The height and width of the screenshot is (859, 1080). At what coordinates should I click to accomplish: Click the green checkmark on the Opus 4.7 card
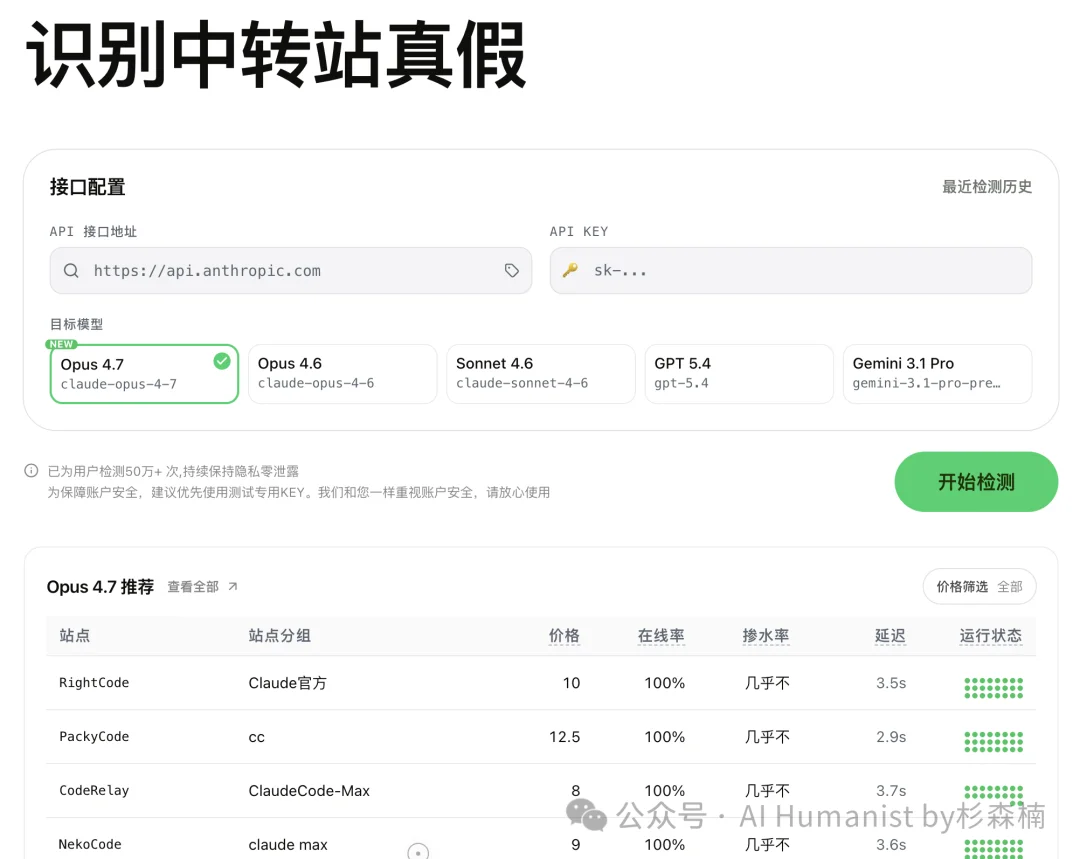coord(222,361)
